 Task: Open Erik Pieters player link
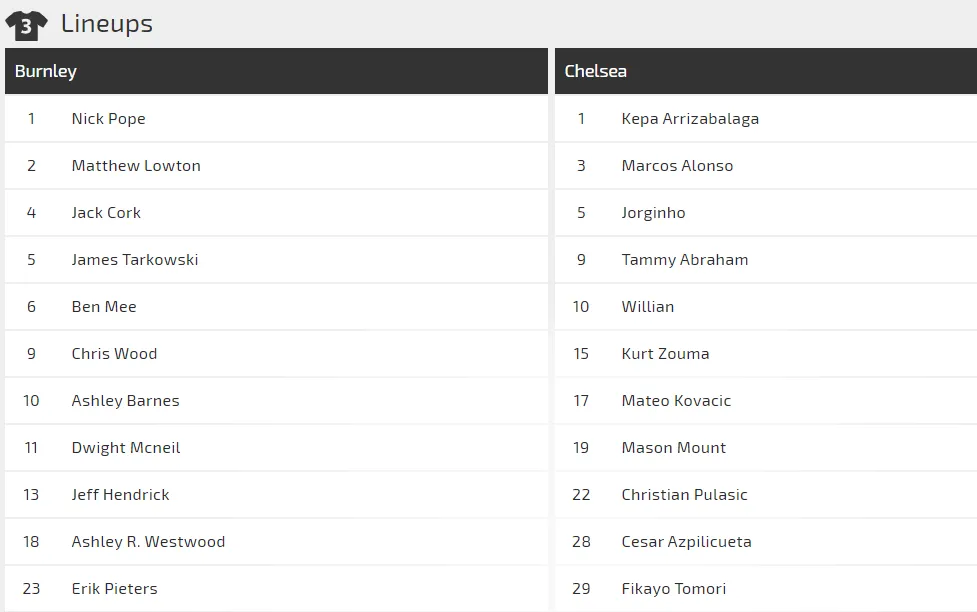coord(114,588)
